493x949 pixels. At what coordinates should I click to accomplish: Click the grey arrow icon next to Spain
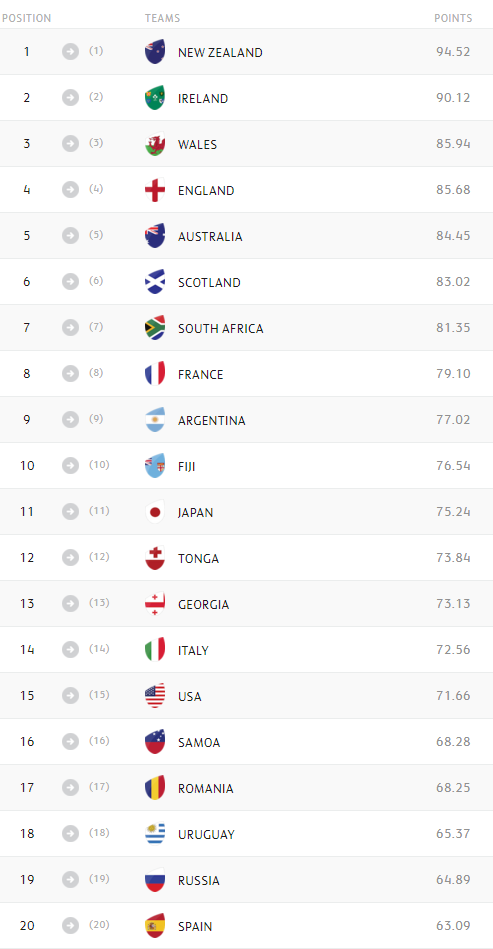[71, 925]
